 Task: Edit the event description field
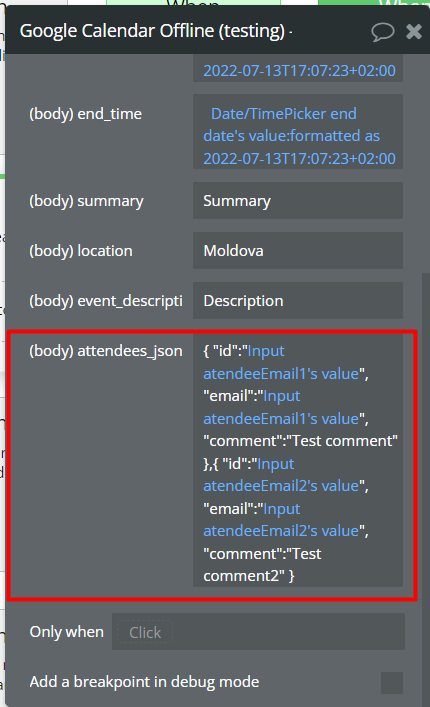pyautogui.click(x=298, y=301)
